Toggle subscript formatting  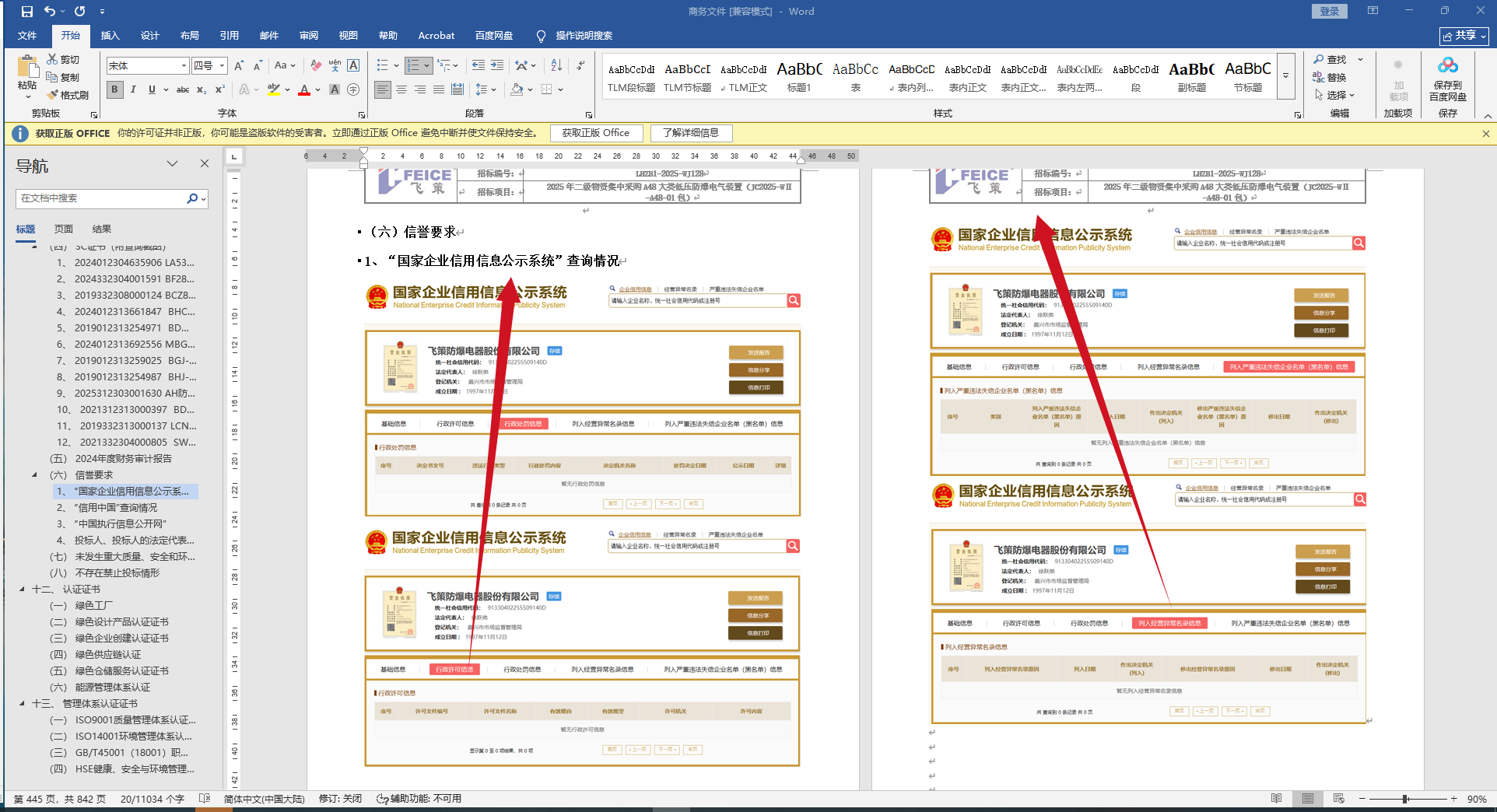coord(202,89)
